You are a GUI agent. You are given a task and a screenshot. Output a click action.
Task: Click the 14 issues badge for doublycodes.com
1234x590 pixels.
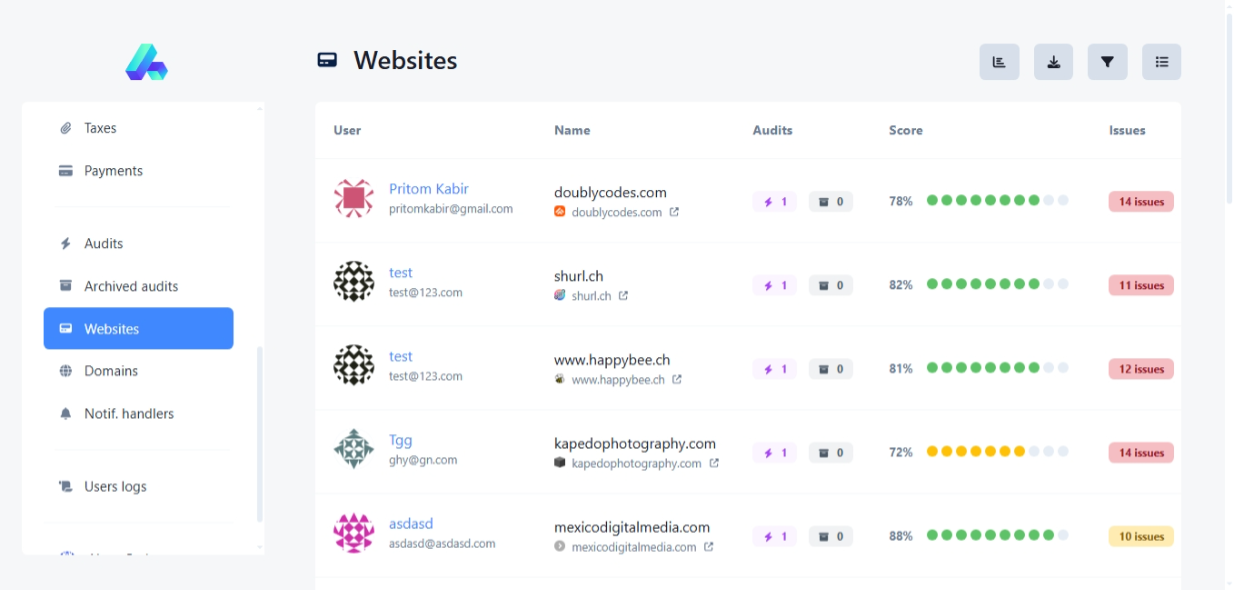[1140, 201]
